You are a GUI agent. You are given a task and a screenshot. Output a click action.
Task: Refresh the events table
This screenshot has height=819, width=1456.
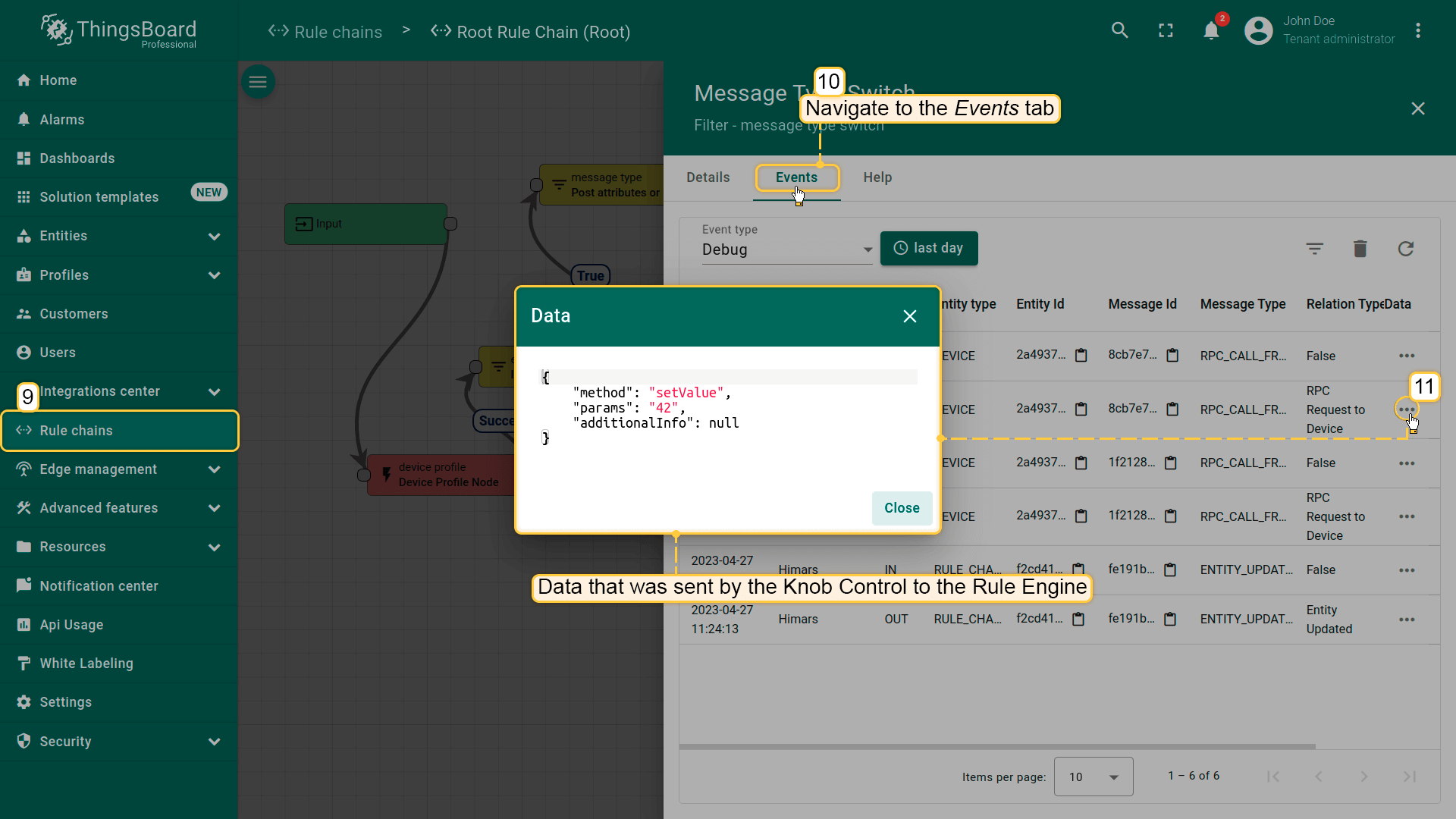pos(1405,249)
